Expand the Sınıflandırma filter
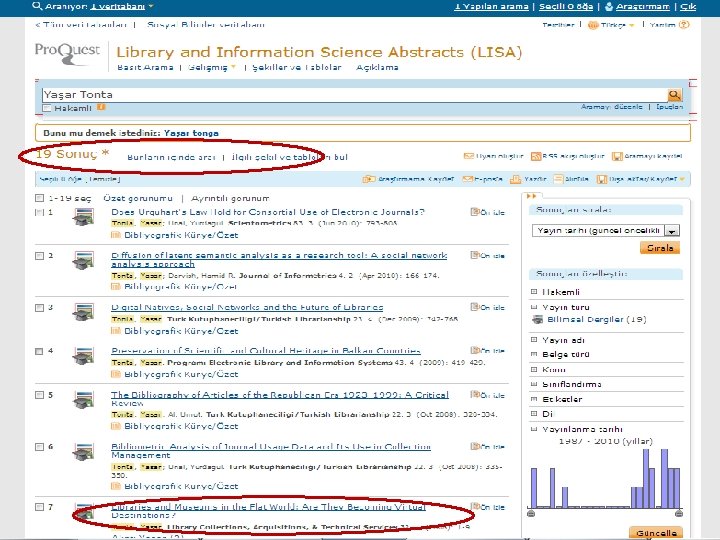The height and width of the screenshot is (540, 720). point(534,384)
